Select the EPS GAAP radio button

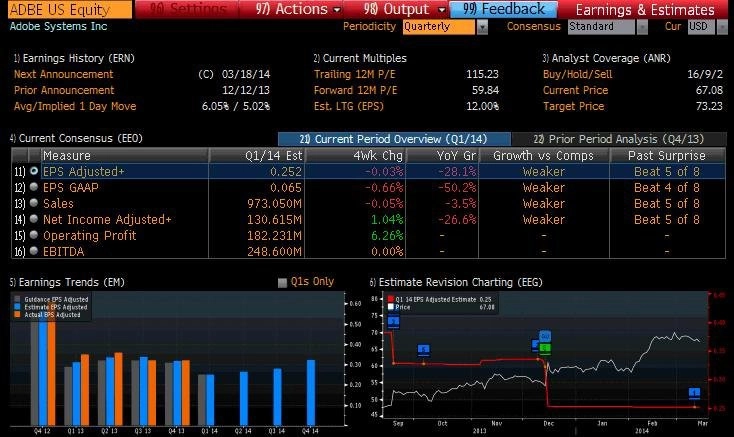click(34, 187)
